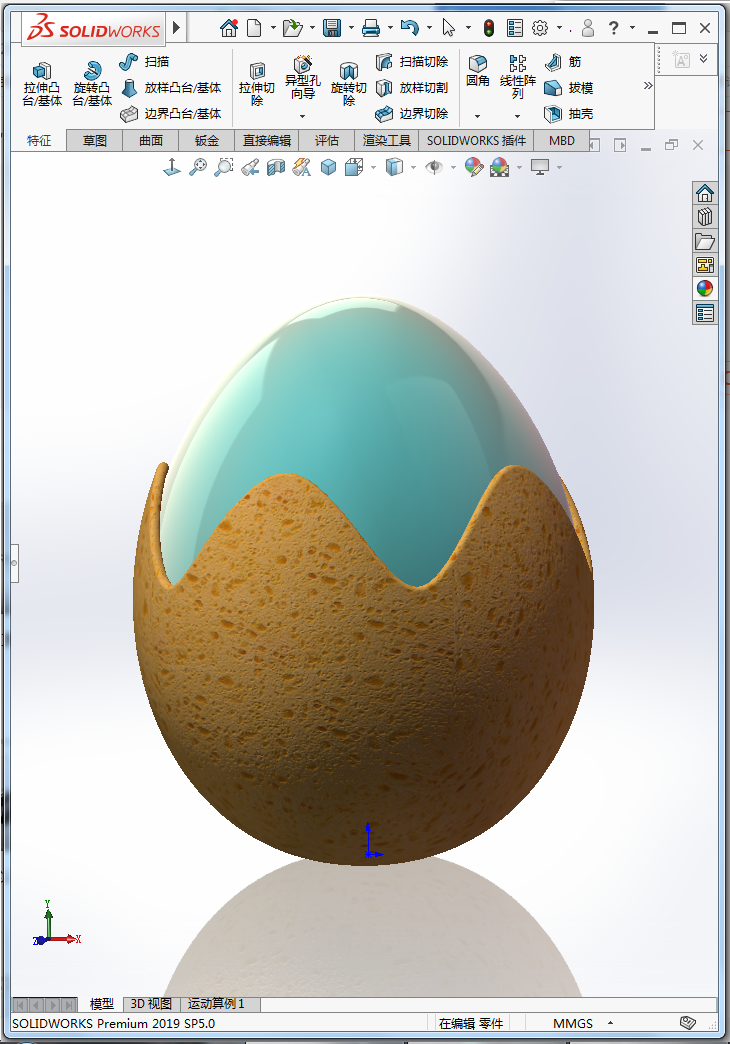Open SOLIDWORKS Resources home in task pane
Image resolution: width=730 pixels, height=1044 pixels.
pos(705,194)
